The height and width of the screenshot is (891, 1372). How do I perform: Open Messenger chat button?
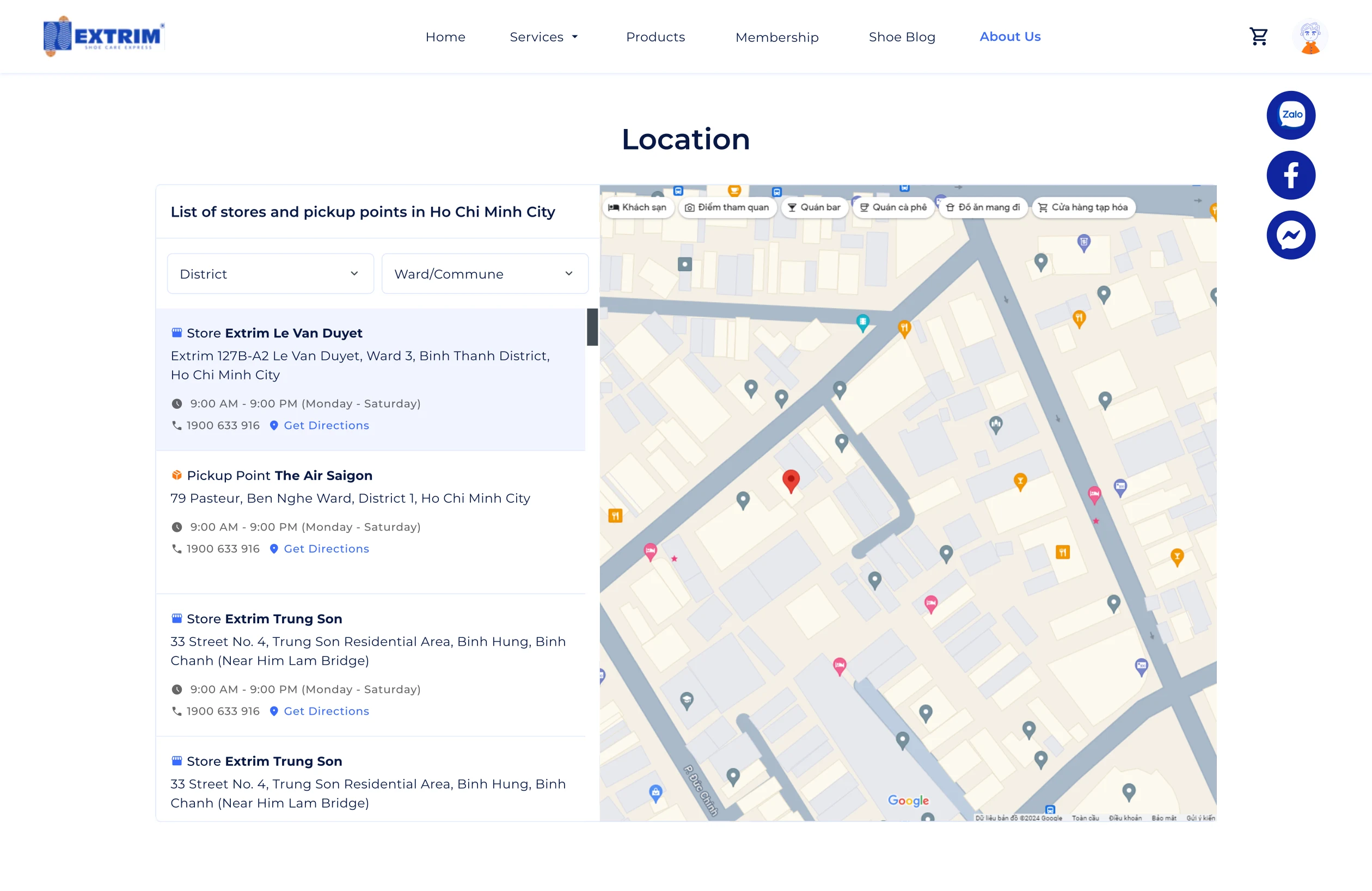pyautogui.click(x=1291, y=235)
